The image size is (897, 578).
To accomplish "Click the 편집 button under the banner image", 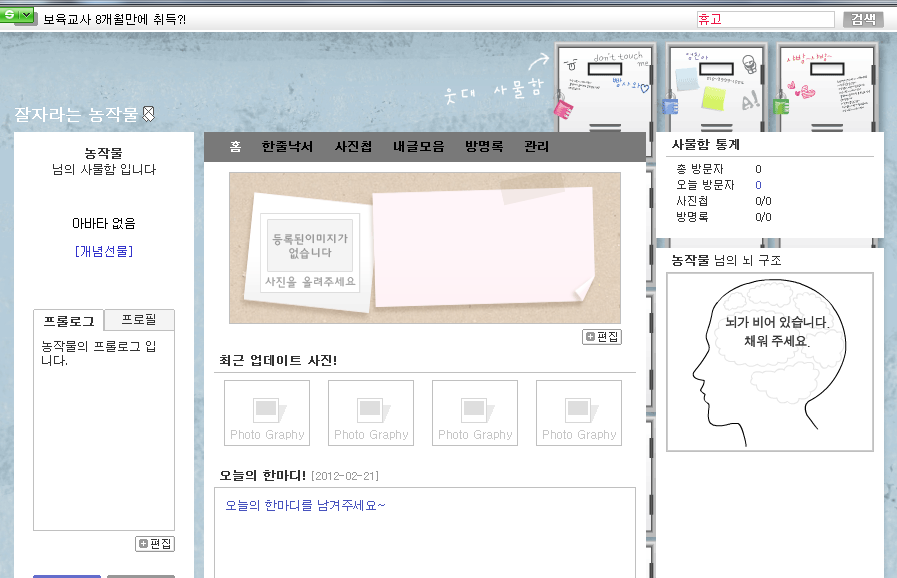I will (x=602, y=337).
